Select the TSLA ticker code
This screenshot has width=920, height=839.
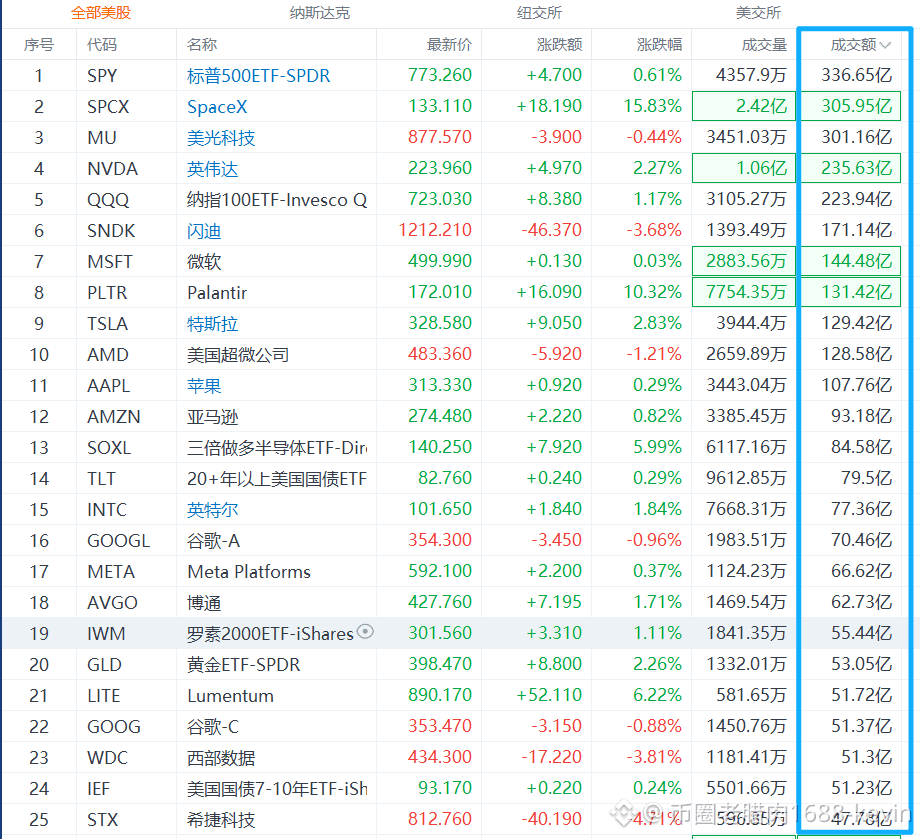pos(107,324)
